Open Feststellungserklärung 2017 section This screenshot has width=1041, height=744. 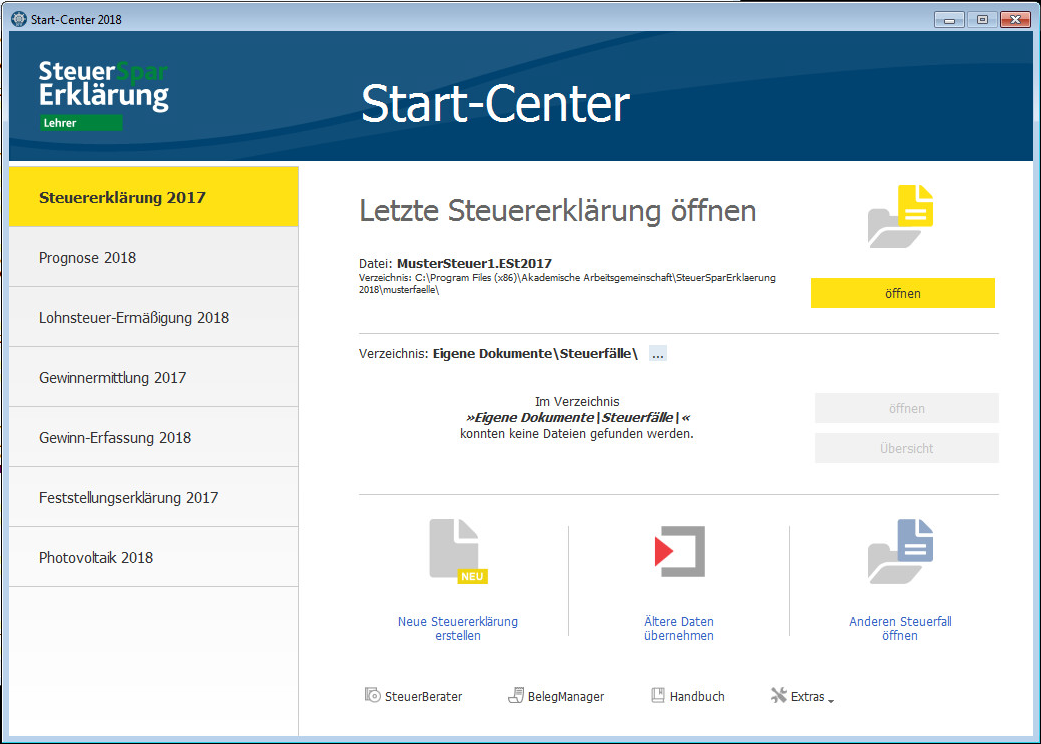coord(154,497)
